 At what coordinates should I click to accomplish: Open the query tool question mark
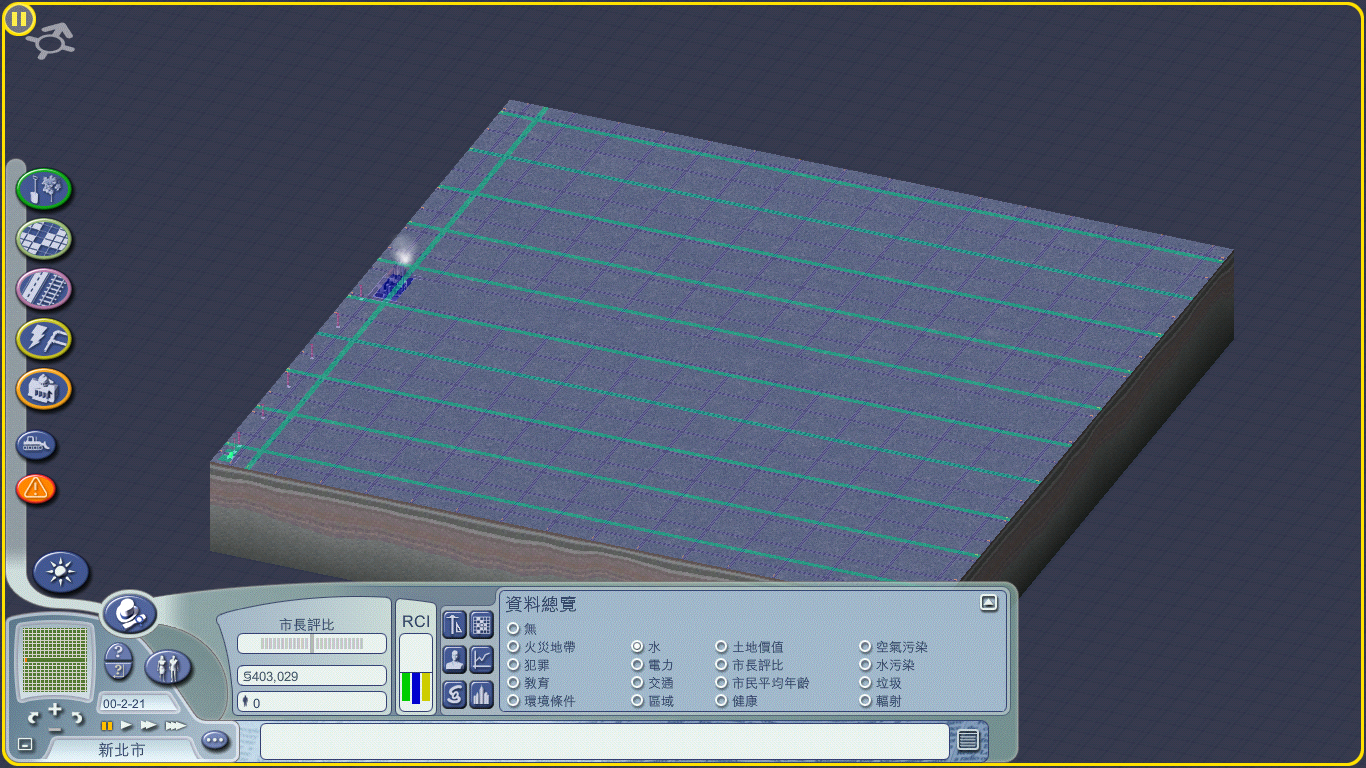click(x=119, y=651)
